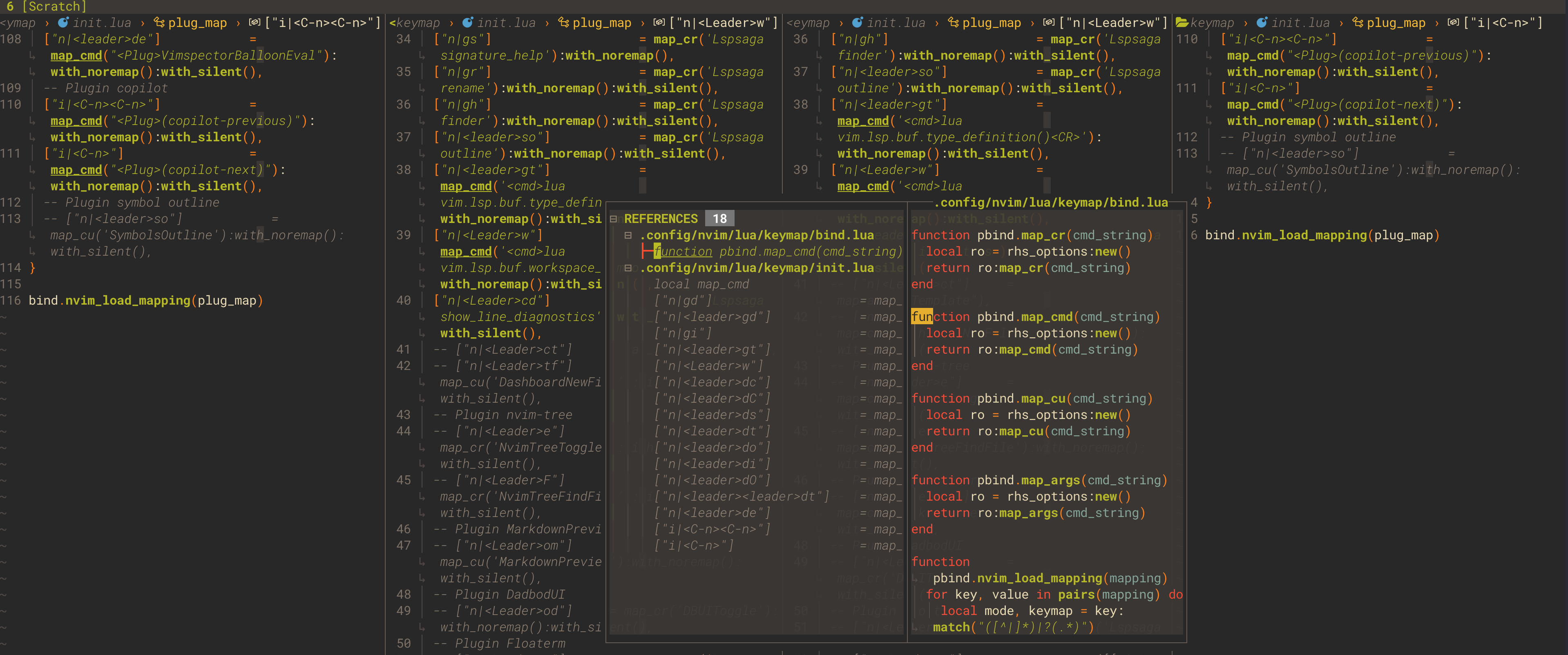Image resolution: width=1568 pixels, height=655 pixels.
Task: Collapse the .config/nvim/lua/keymap/init.lua reference group
Action: pos(629,267)
